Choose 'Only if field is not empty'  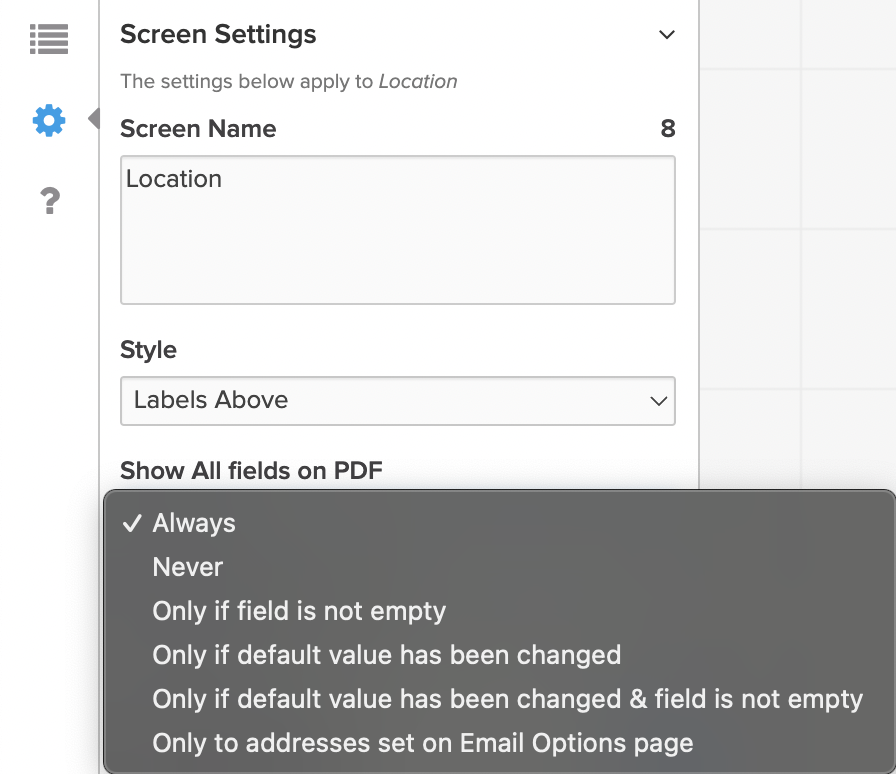coord(298,611)
